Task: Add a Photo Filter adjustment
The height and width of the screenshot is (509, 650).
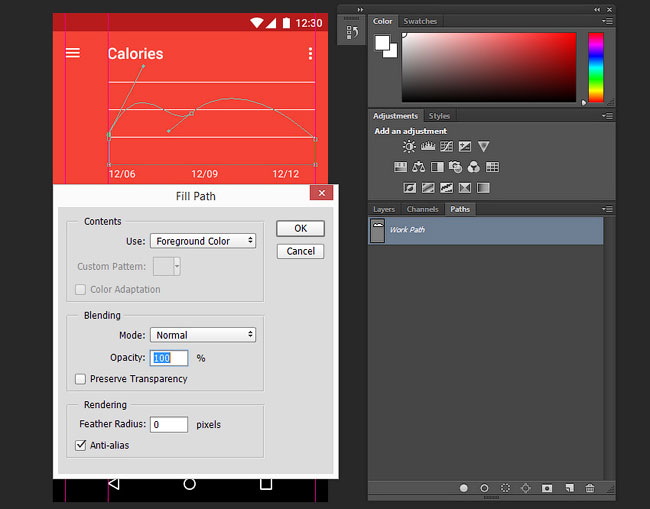Action: pyautogui.click(x=455, y=167)
